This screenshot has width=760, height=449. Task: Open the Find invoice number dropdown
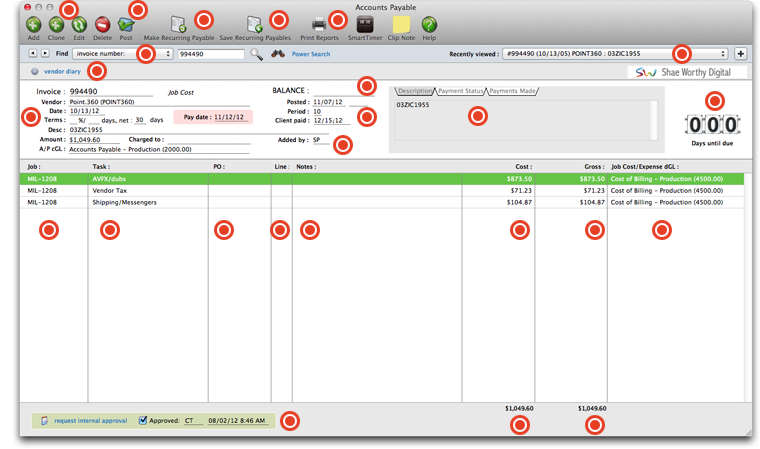click(x=122, y=54)
